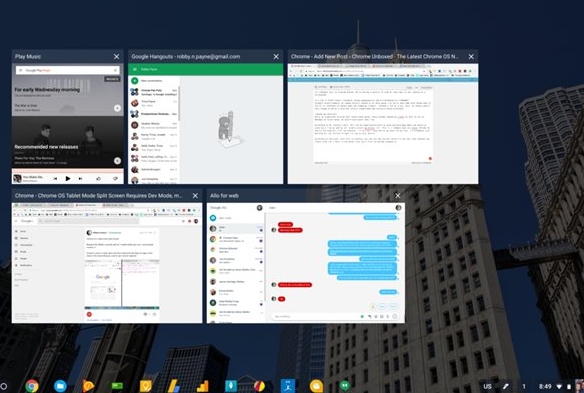584x393 pixels.
Task: Click Google Play Music search bar
Action: pos(67,70)
